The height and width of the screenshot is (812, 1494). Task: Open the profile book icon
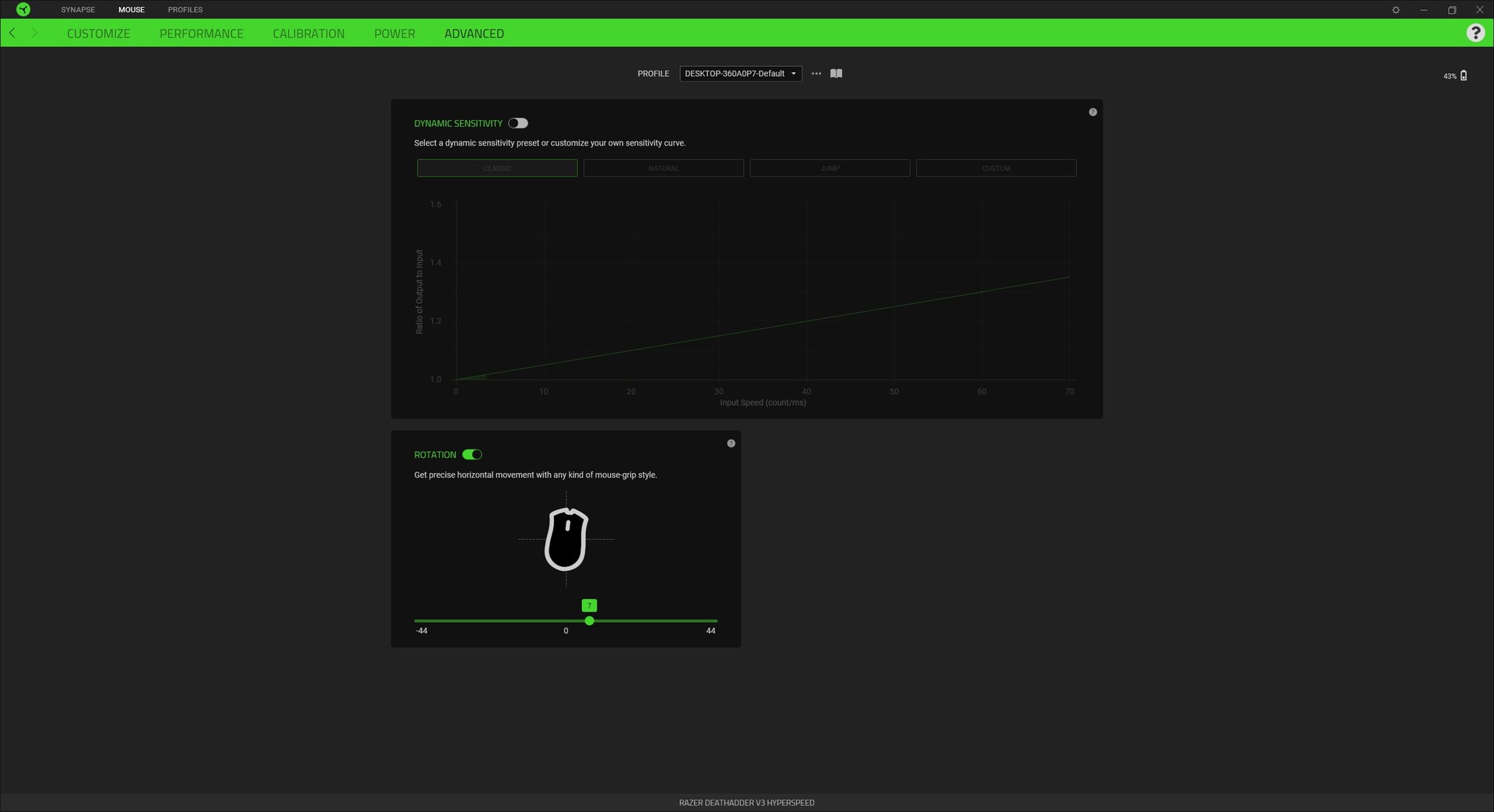point(836,73)
